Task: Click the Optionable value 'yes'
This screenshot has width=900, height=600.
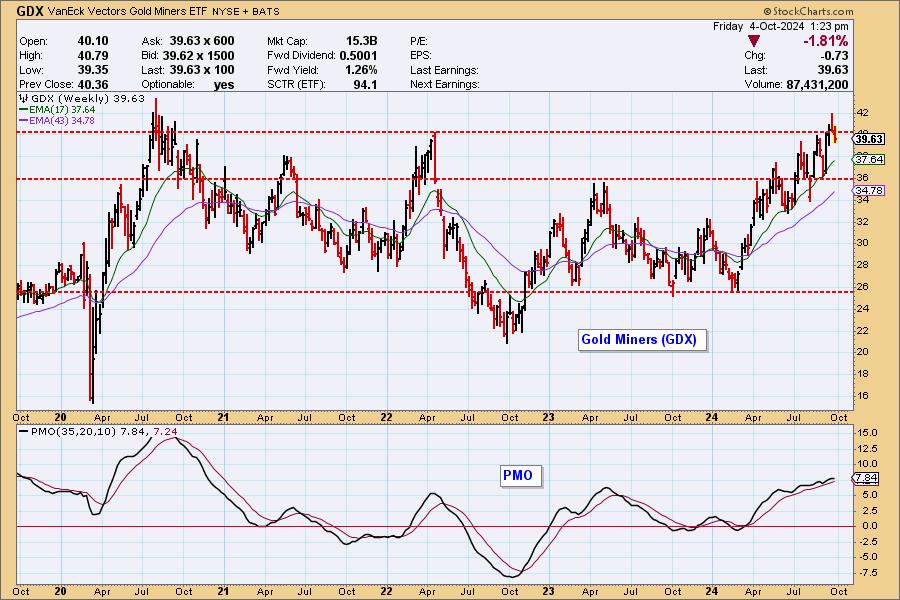Action: click(224, 84)
